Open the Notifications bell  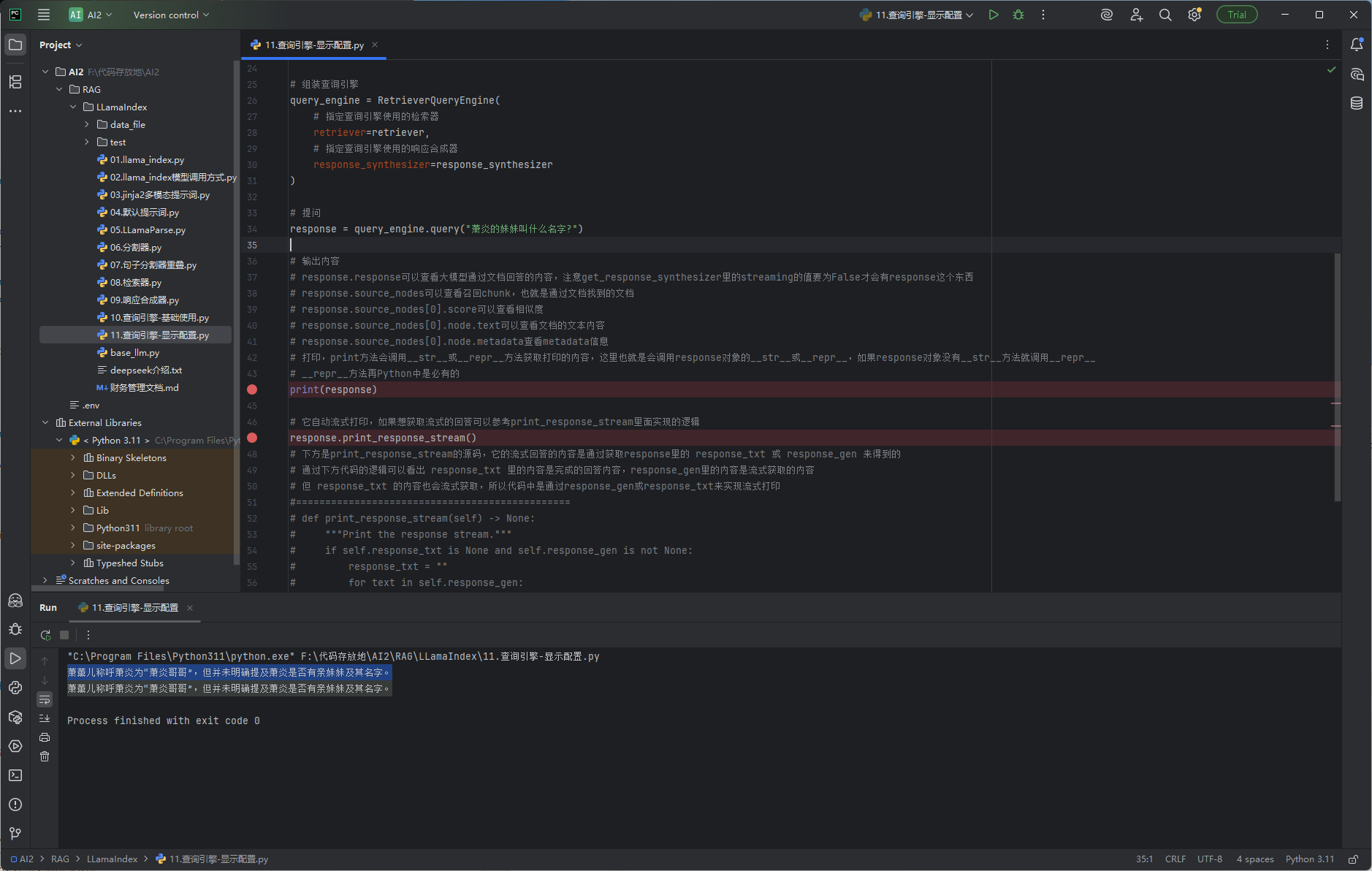point(1357,45)
